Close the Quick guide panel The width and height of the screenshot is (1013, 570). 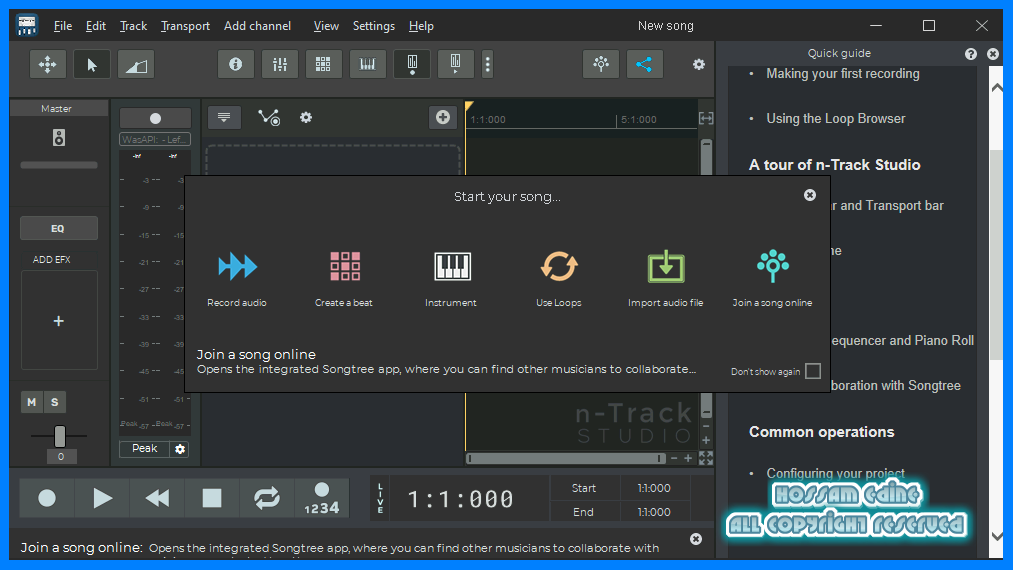click(x=993, y=54)
